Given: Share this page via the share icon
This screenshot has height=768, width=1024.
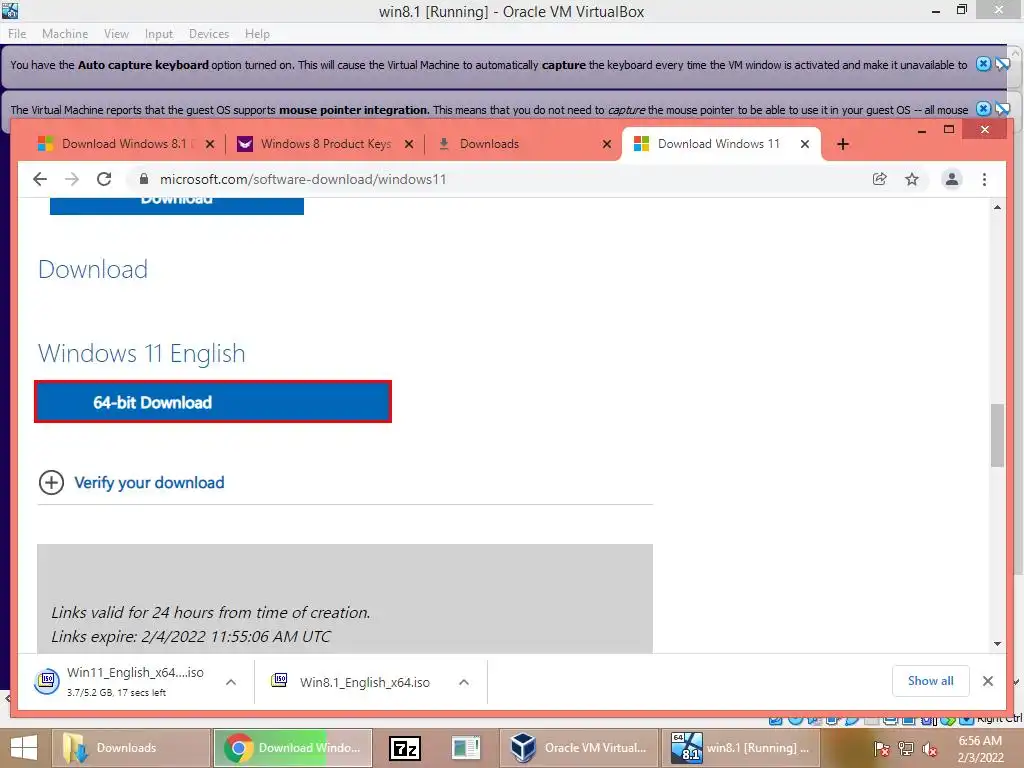Looking at the screenshot, I should [880, 179].
